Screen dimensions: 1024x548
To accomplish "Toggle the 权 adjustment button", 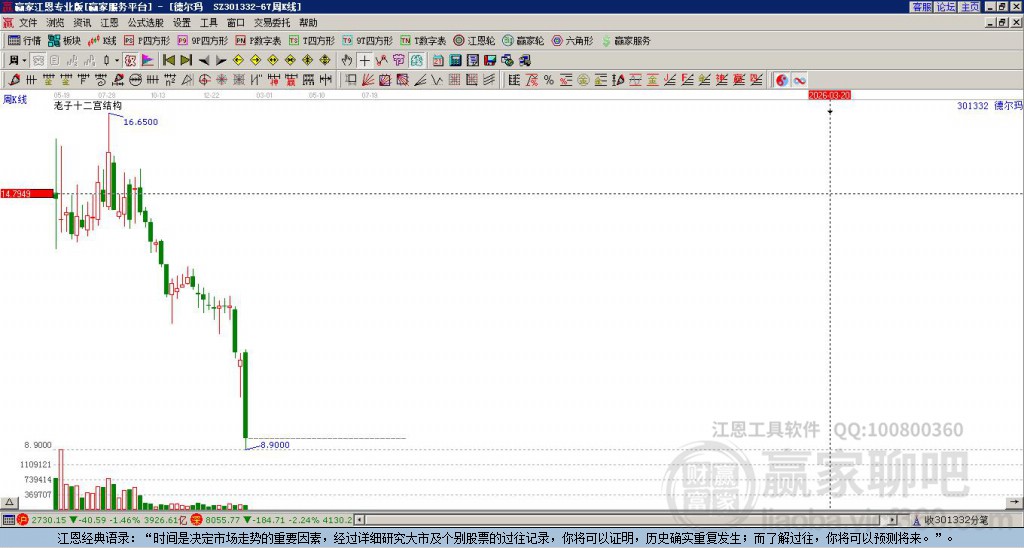I will pos(130,61).
